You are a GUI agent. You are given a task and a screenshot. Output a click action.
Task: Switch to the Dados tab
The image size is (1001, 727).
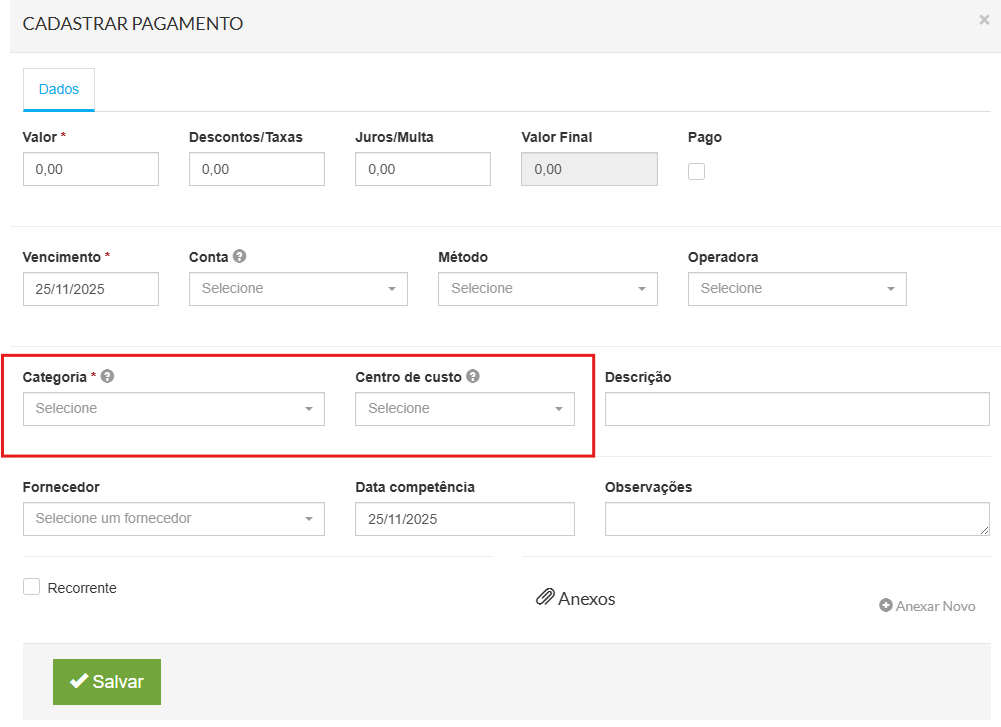click(x=59, y=89)
